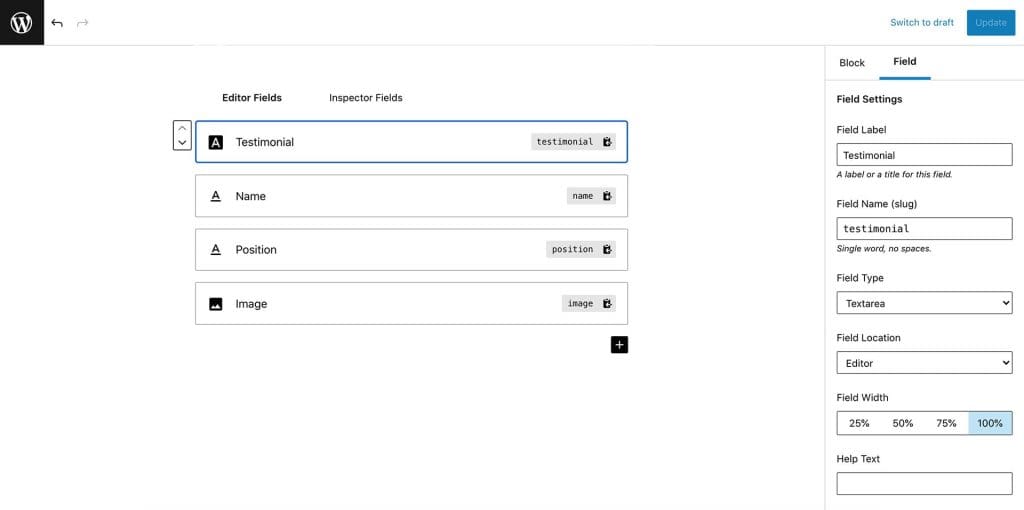Viewport: 1024px width, 510px height.
Task: Click the Field Settings heading
Action: [x=869, y=99]
